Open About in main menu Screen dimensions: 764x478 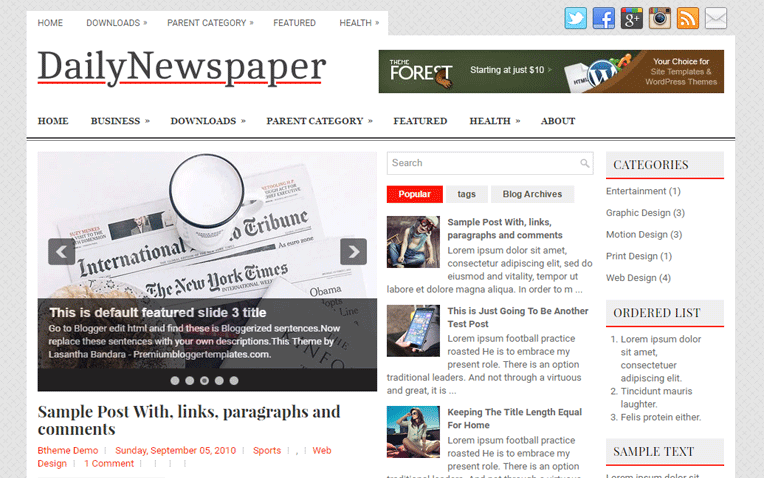558,121
